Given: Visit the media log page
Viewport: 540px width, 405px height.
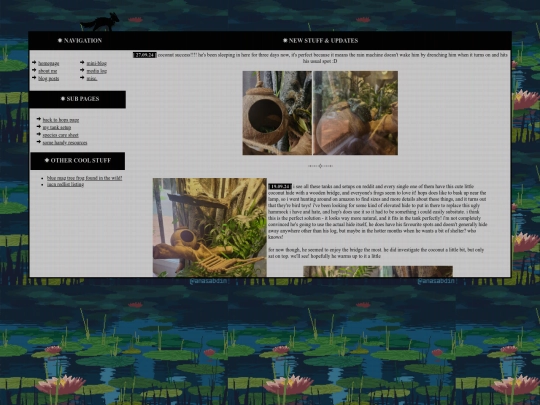Looking at the screenshot, I should click(96, 71).
